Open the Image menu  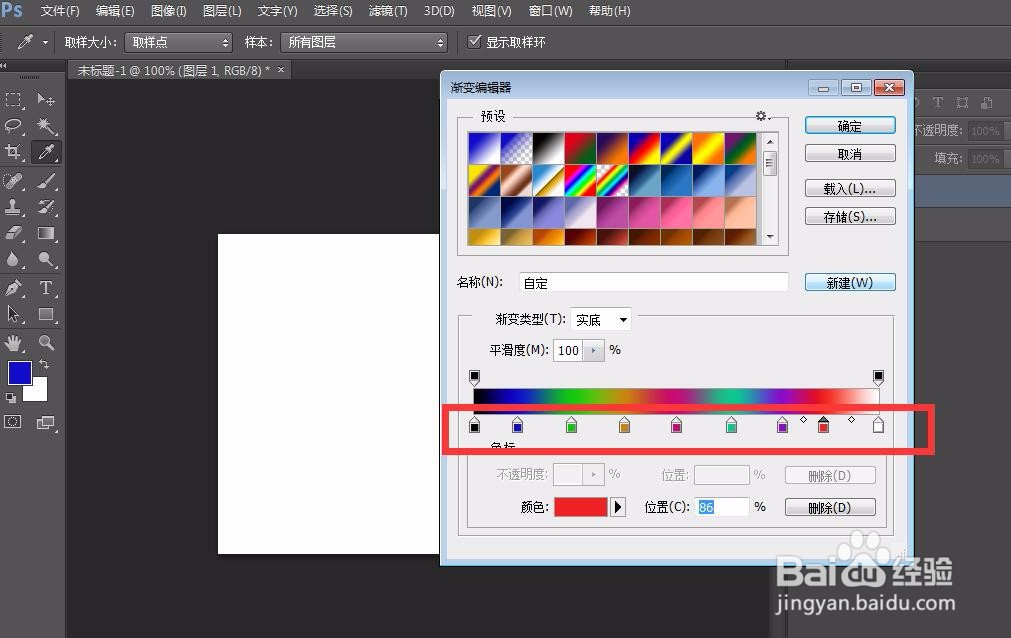tap(168, 11)
